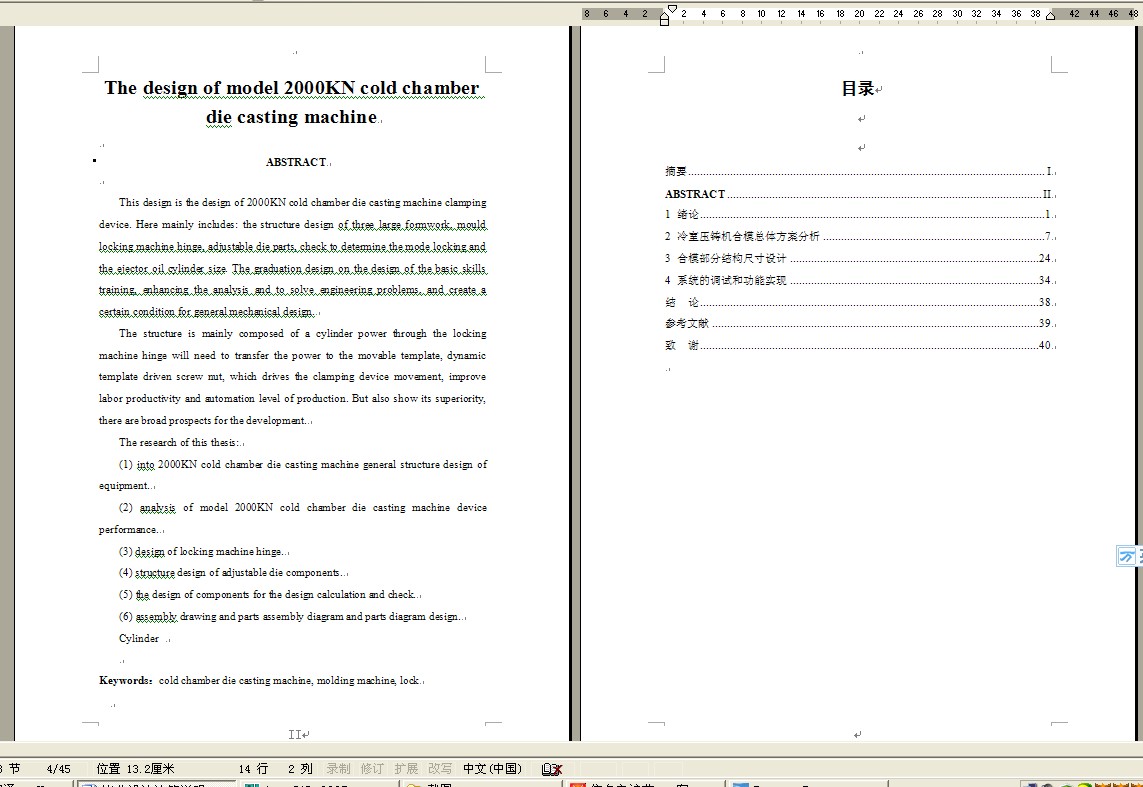The image size is (1143, 787).
Task: Open the 结论 contents entry
Action: (x=860, y=302)
